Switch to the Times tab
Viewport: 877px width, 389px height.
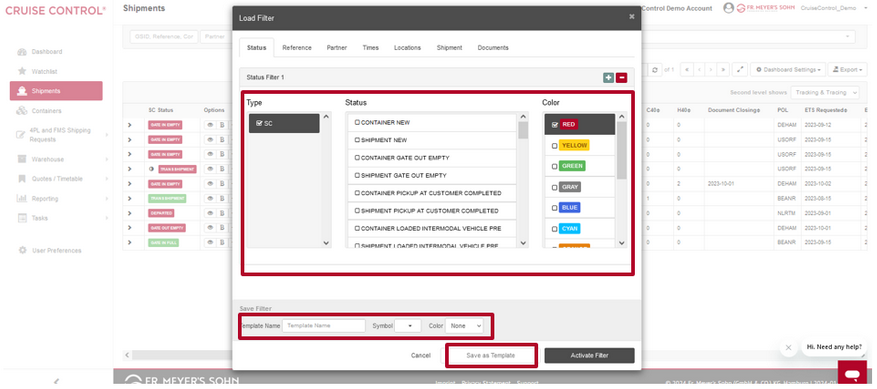pos(370,48)
